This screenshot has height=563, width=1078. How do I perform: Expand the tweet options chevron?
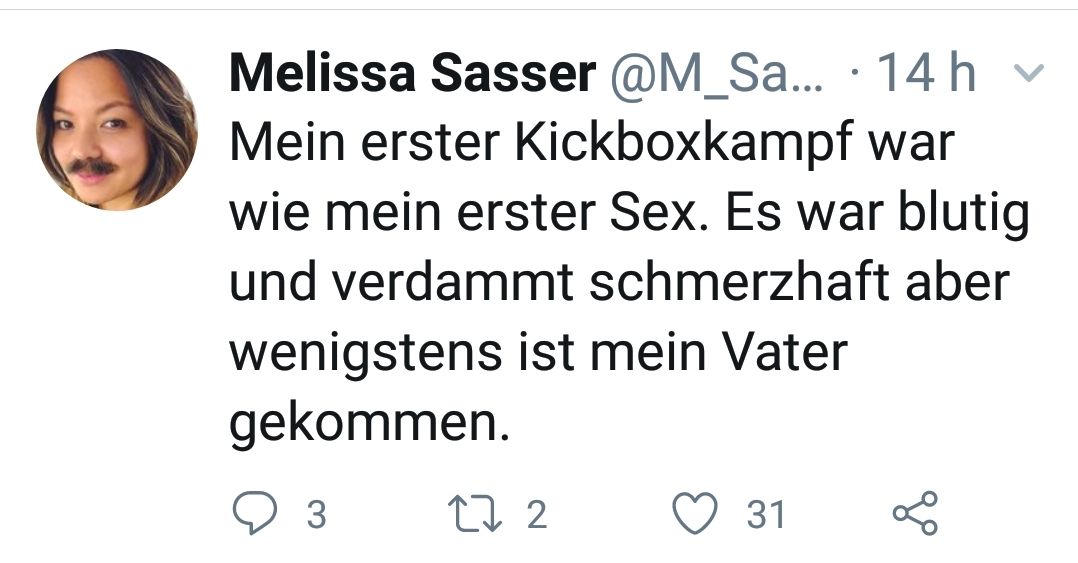1029,73
